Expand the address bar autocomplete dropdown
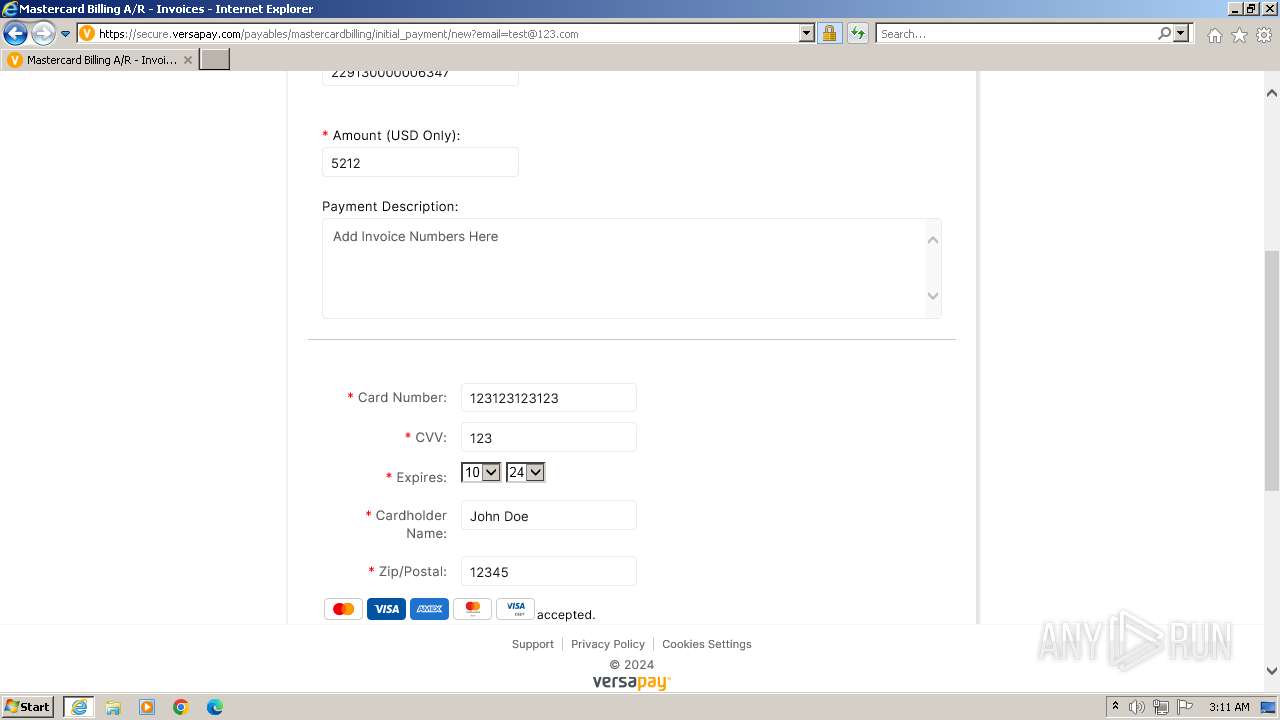 (x=807, y=34)
